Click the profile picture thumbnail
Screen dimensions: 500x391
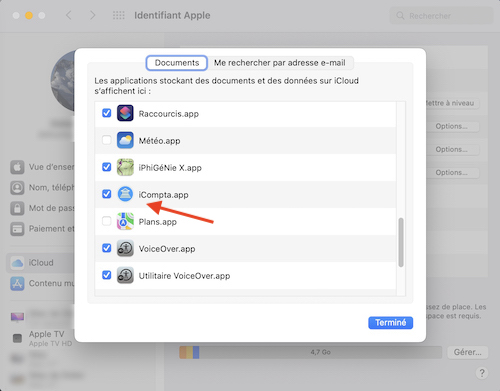(63, 81)
